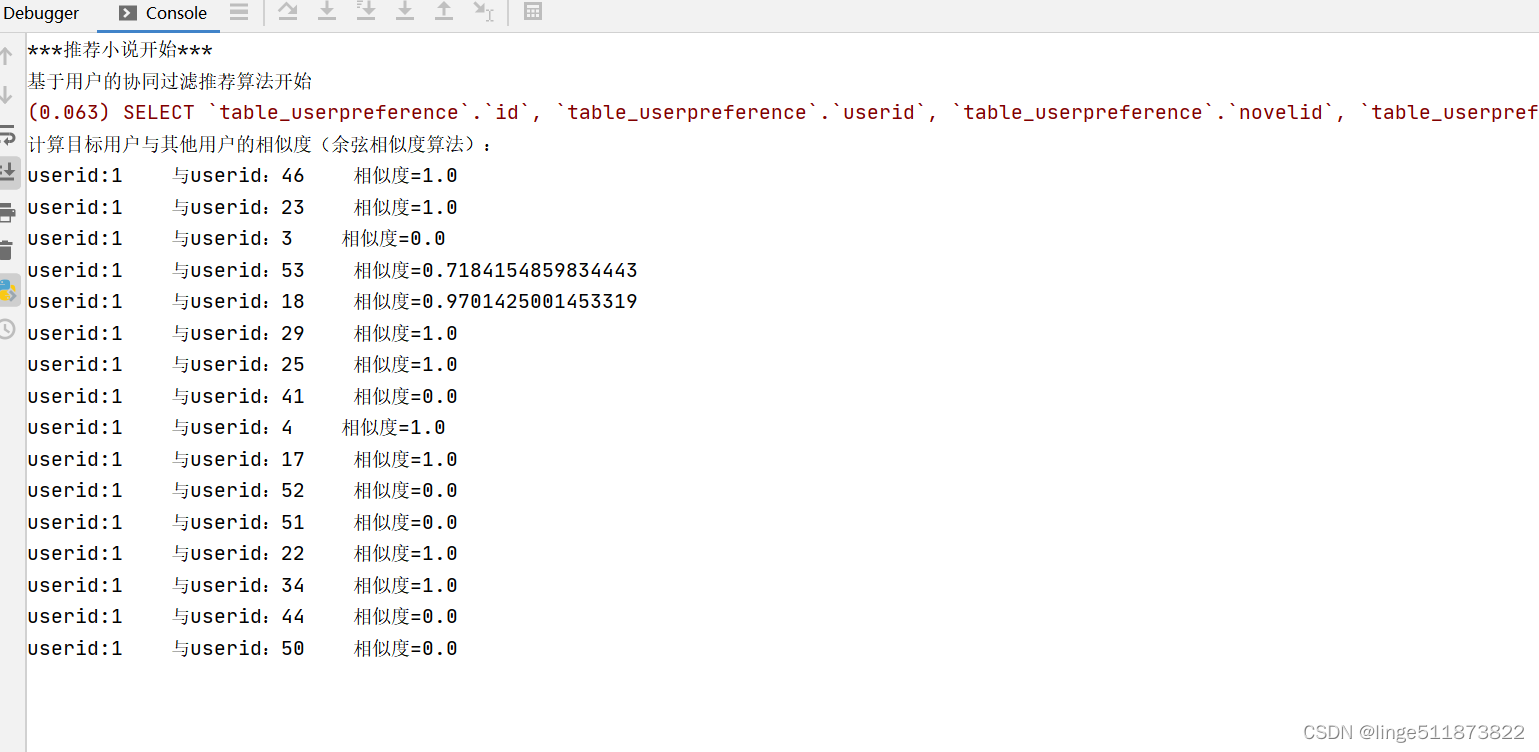1539x752 pixels.
Task: Open the three-line menu icon beside the Console tab
Action: (x=239, y=12)
